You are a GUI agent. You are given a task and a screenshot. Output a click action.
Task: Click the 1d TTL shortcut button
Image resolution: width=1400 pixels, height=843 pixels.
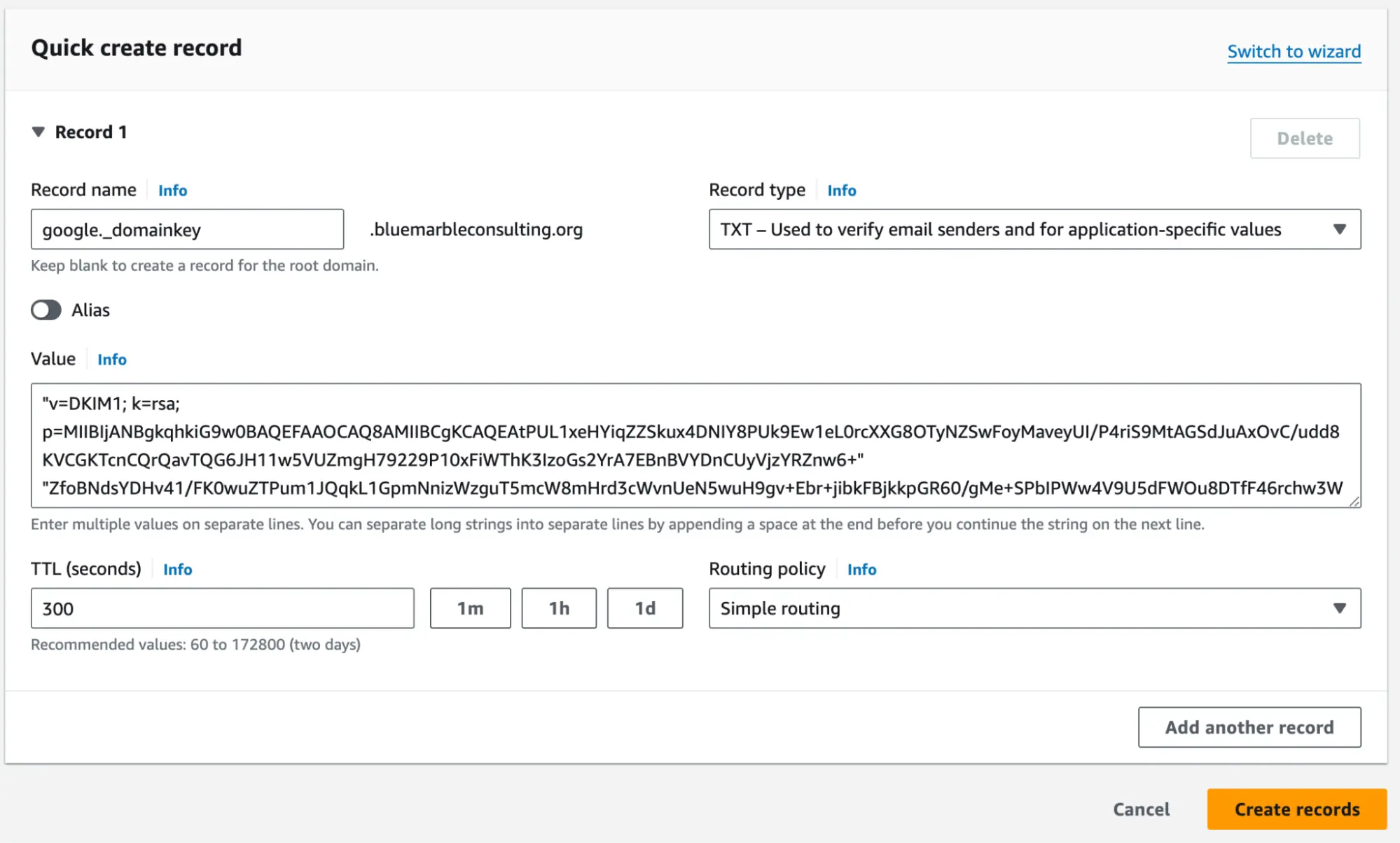pyautogui.click(x=645, y=608)
